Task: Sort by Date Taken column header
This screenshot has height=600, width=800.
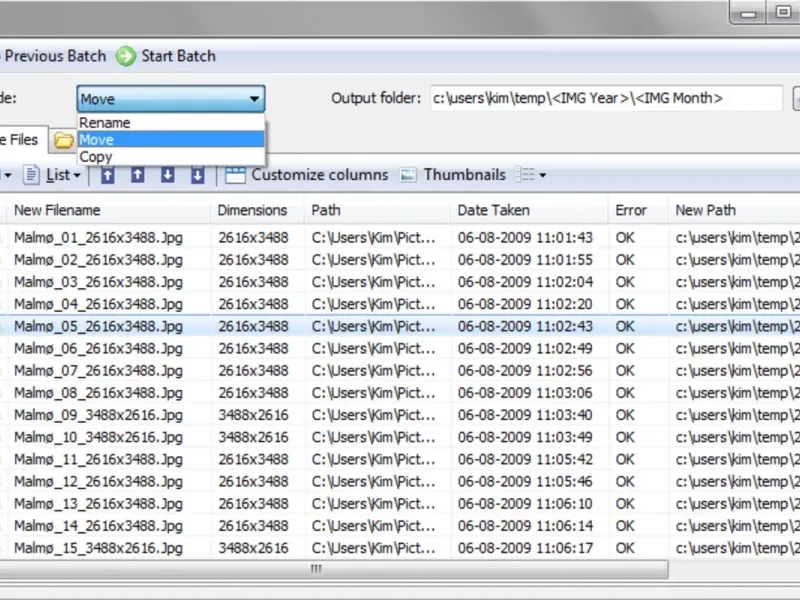Action: 529,210
